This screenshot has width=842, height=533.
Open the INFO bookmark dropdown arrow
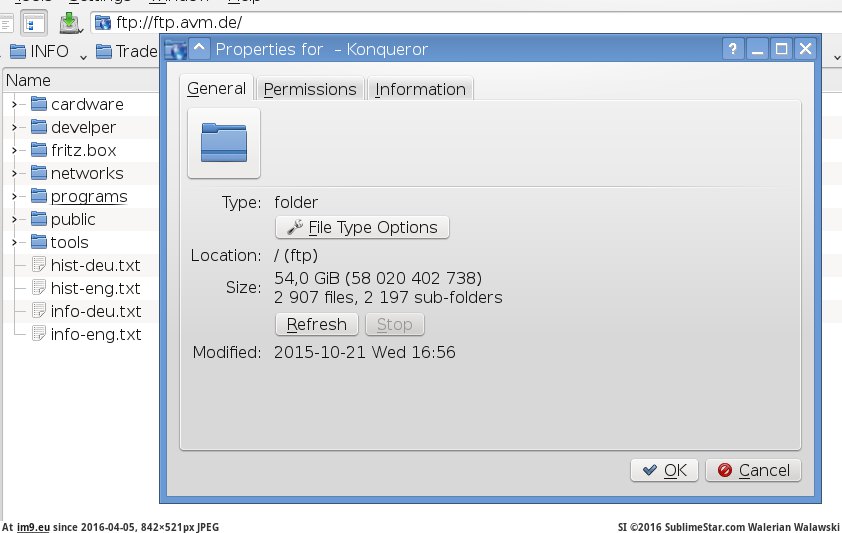click(x=83, y=56)
